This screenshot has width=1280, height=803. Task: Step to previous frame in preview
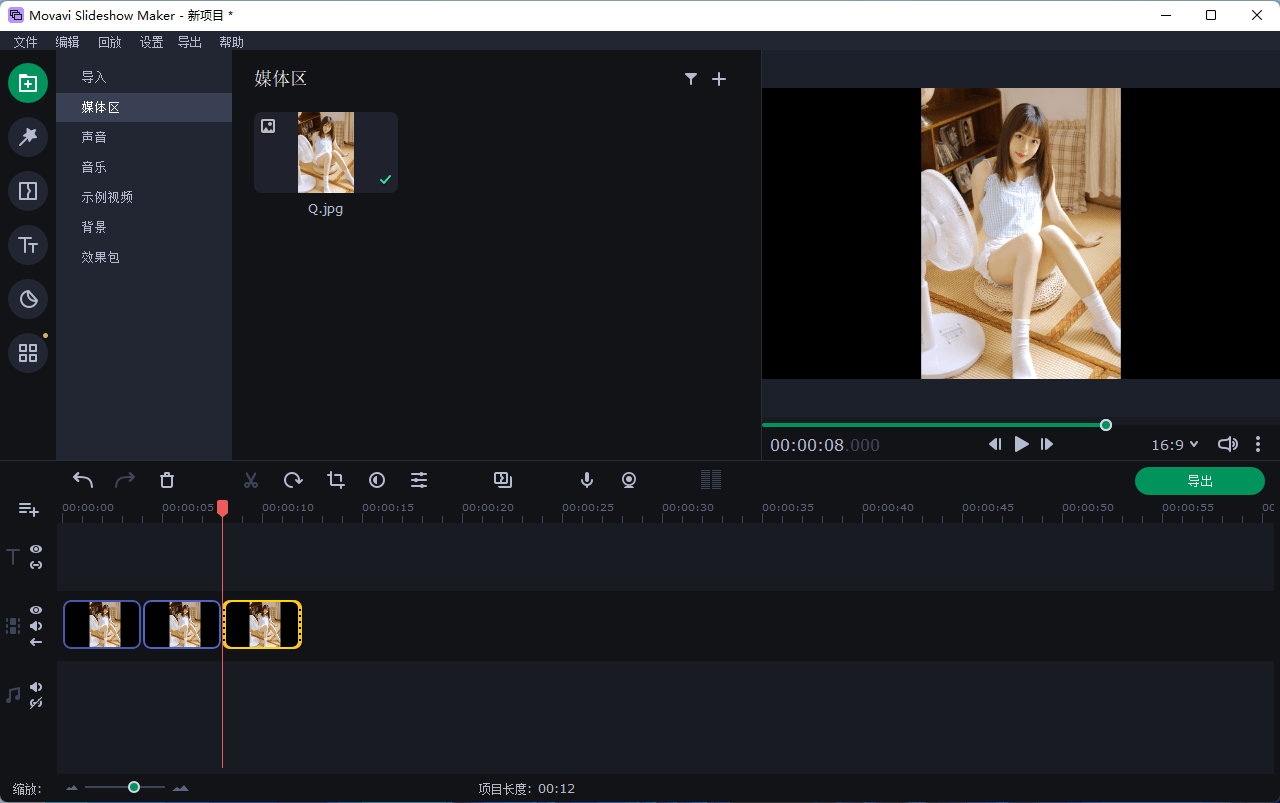pyautogui.click(x=995, y=444)
